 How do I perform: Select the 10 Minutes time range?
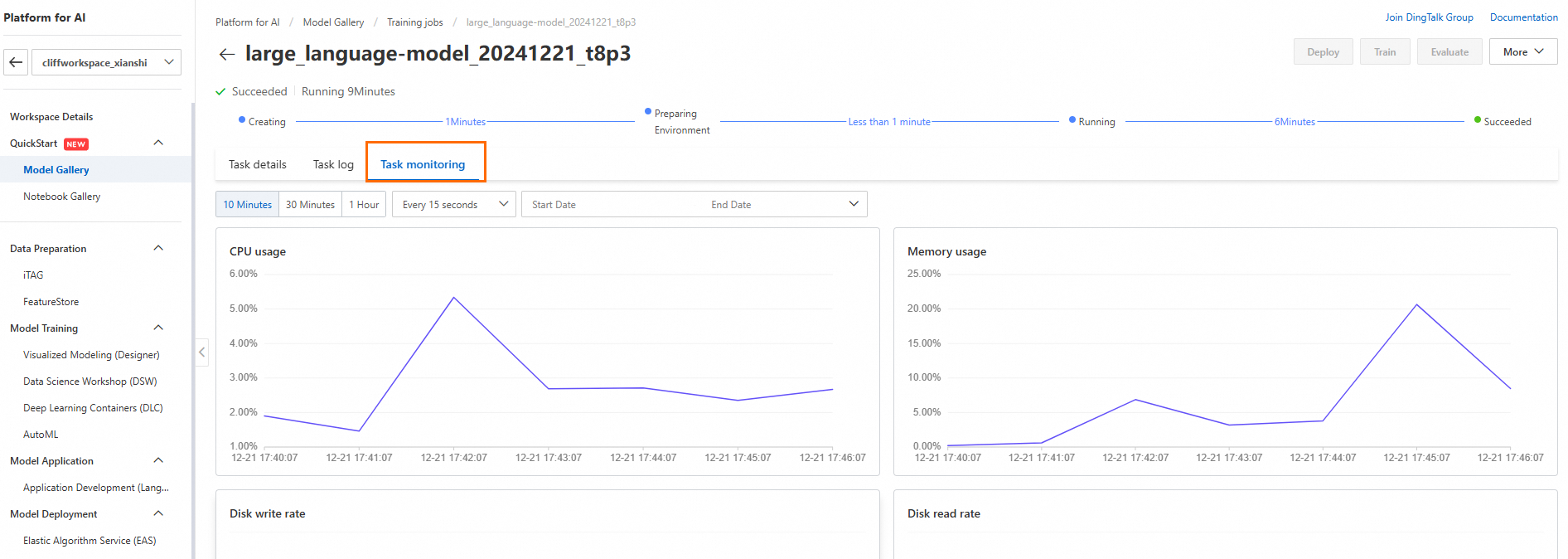(x=247, y=204)
